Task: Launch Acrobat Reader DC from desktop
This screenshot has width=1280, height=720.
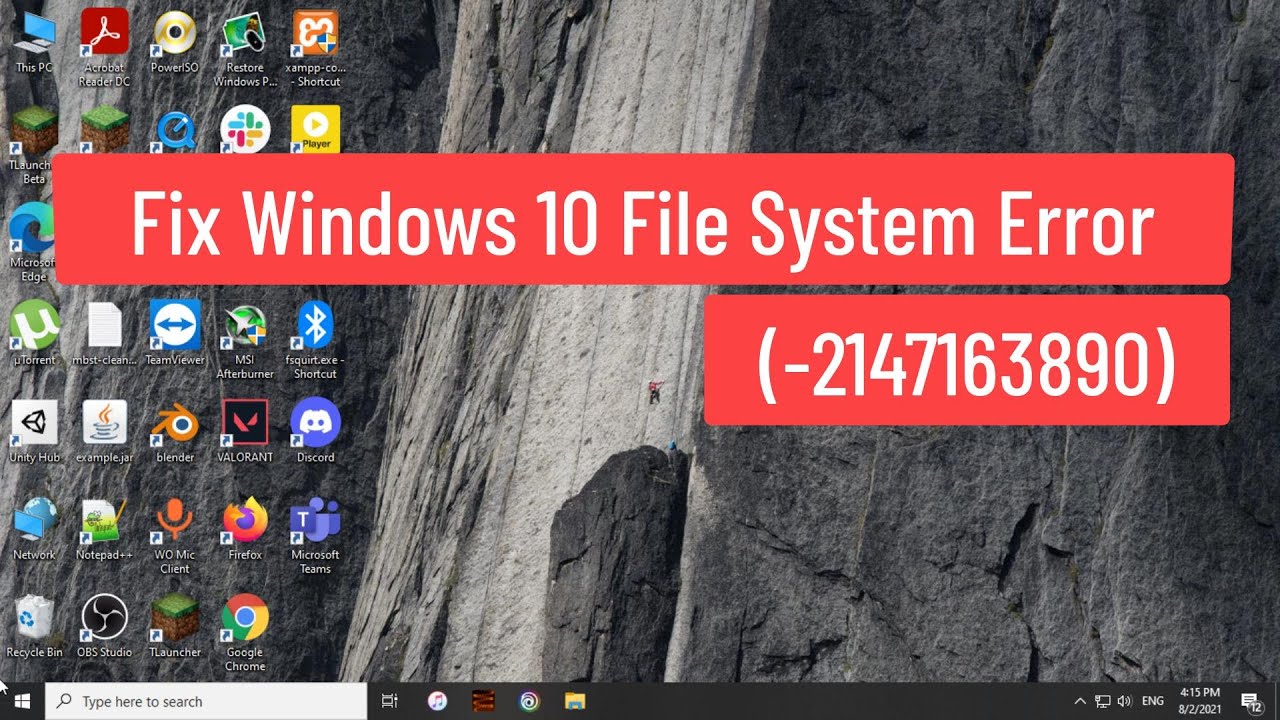Action: pos(105,47)
